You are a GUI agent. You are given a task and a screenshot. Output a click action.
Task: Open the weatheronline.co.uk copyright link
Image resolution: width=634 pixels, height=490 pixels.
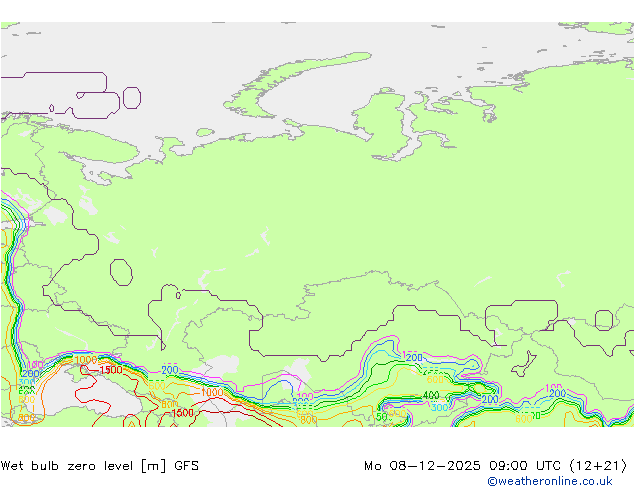tap(549, 481)
